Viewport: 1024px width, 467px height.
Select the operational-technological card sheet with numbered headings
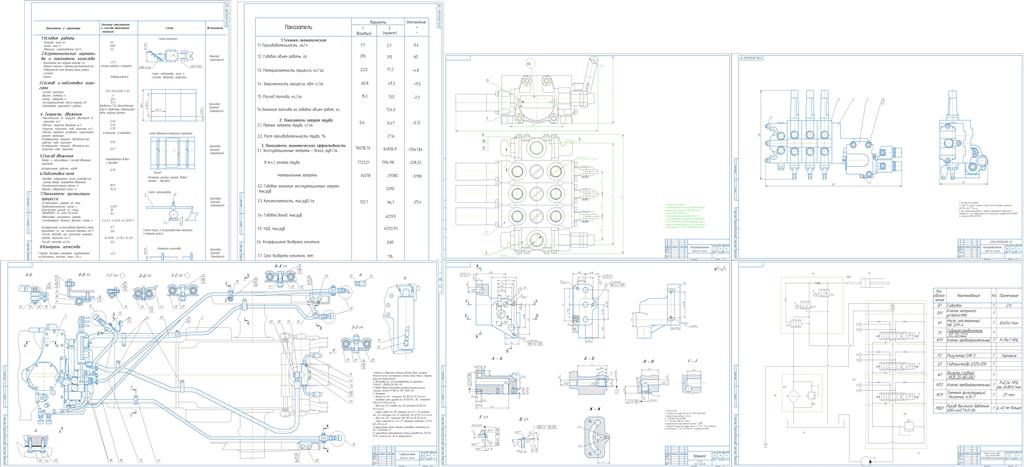coord(127,131)
